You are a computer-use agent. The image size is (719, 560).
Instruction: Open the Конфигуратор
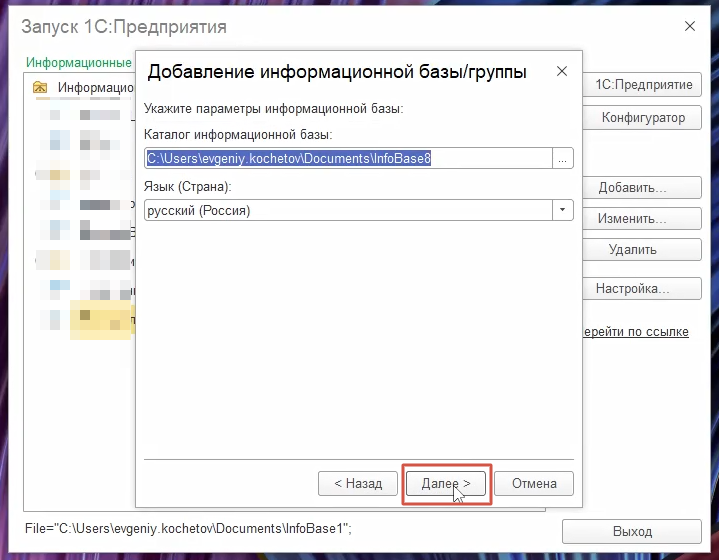(x=642, y=118)
